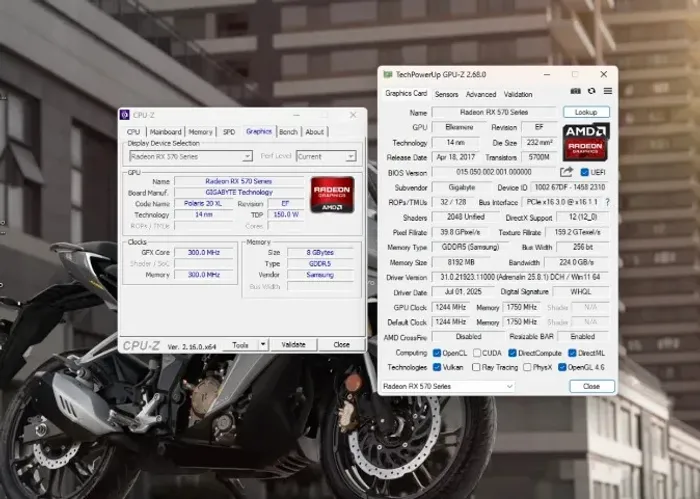Switch to the Mainboard tab
The image size is (700, 499).
[x=166, y=132]
